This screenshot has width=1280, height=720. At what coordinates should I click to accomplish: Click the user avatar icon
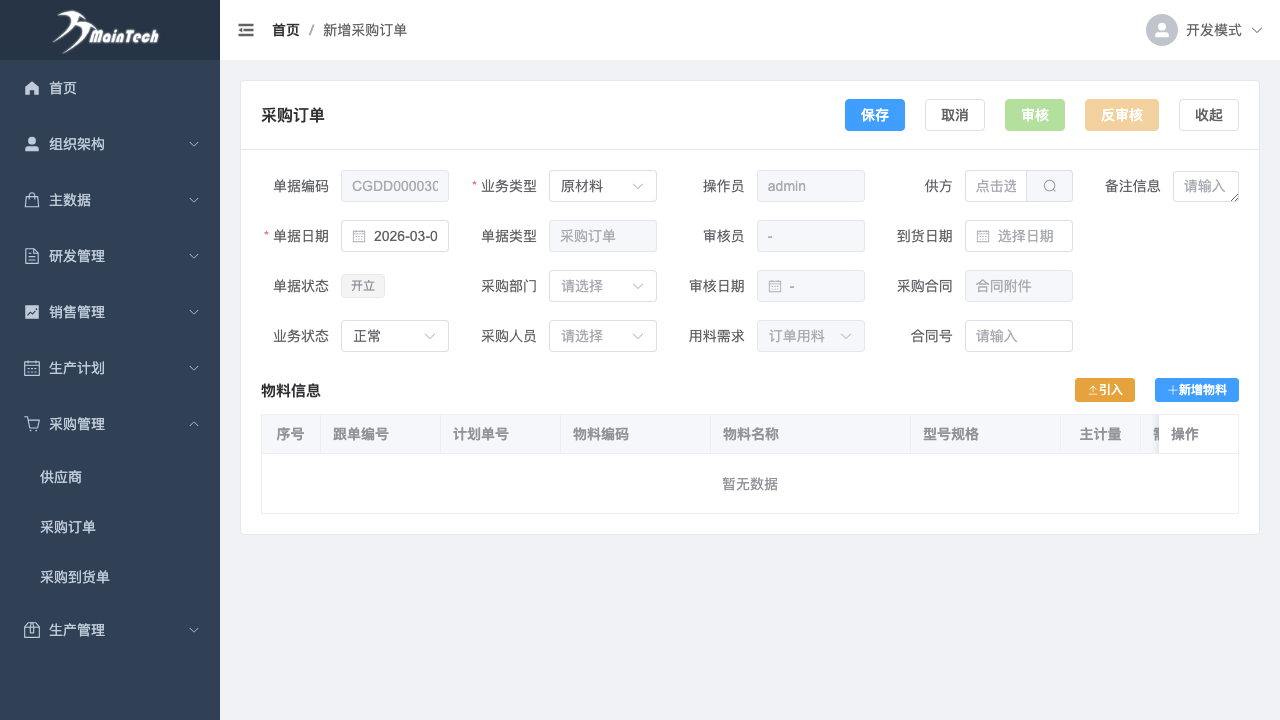[1161, 30]
